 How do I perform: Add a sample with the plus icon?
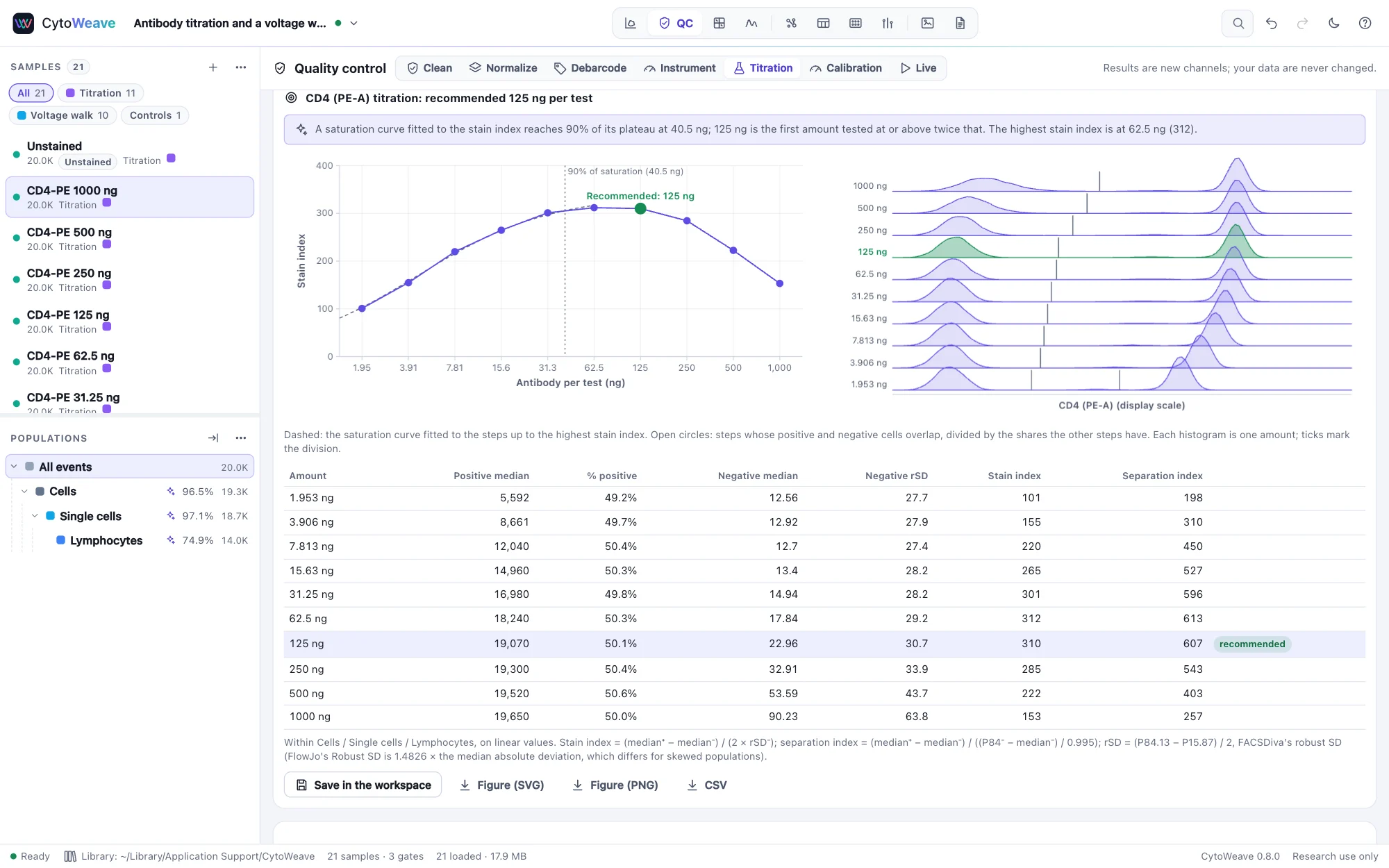click(213, 67)
